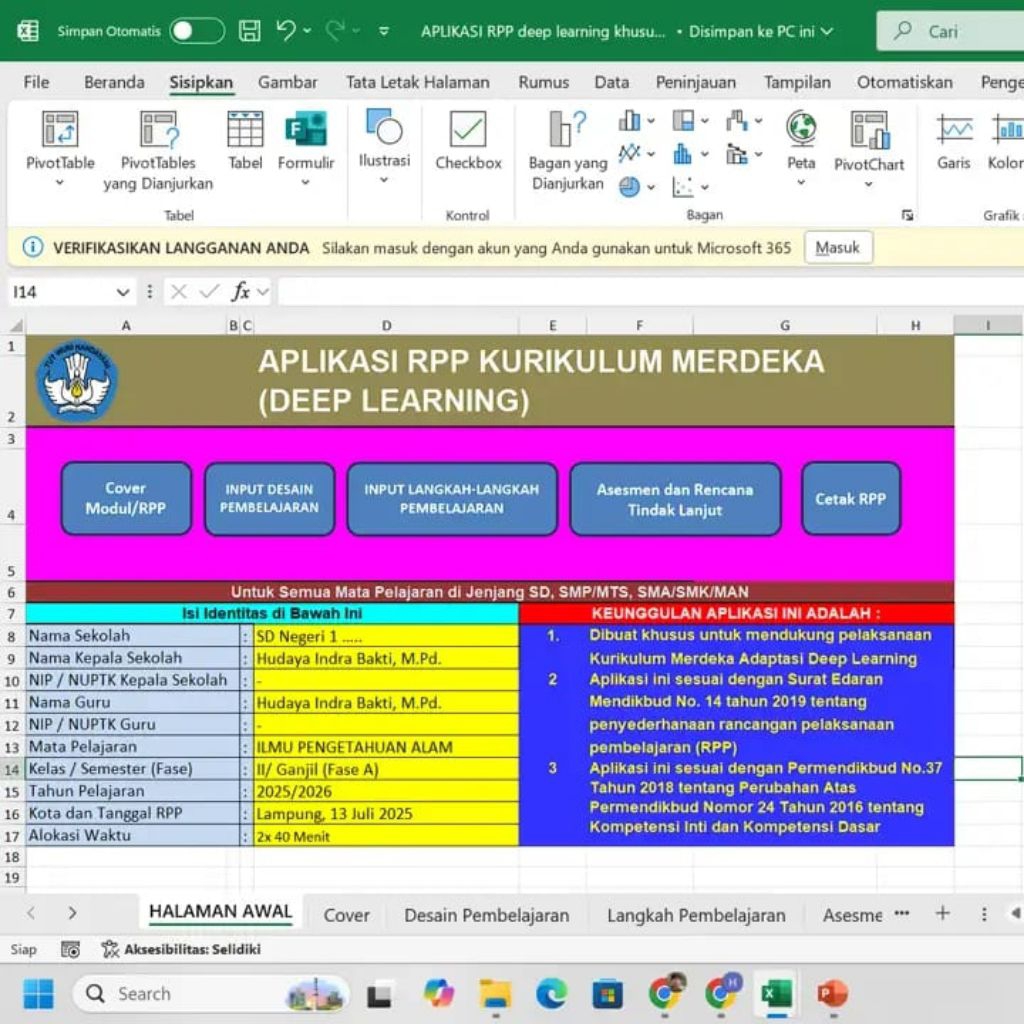The image size is (1024, 1024).
Task: Switch to the Rumus ribbon tab
Action: [x=542, y=82]
